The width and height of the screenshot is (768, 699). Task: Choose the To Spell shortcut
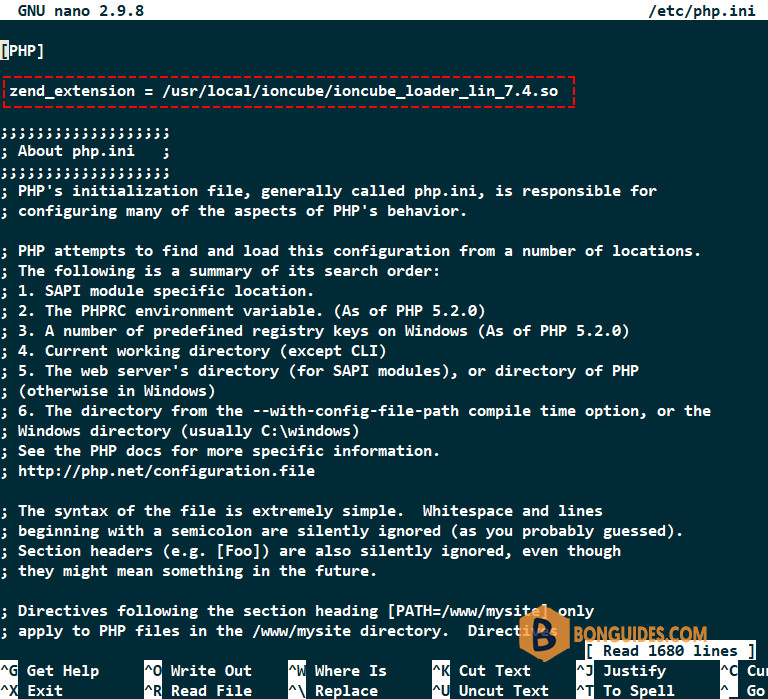(625, 690)
